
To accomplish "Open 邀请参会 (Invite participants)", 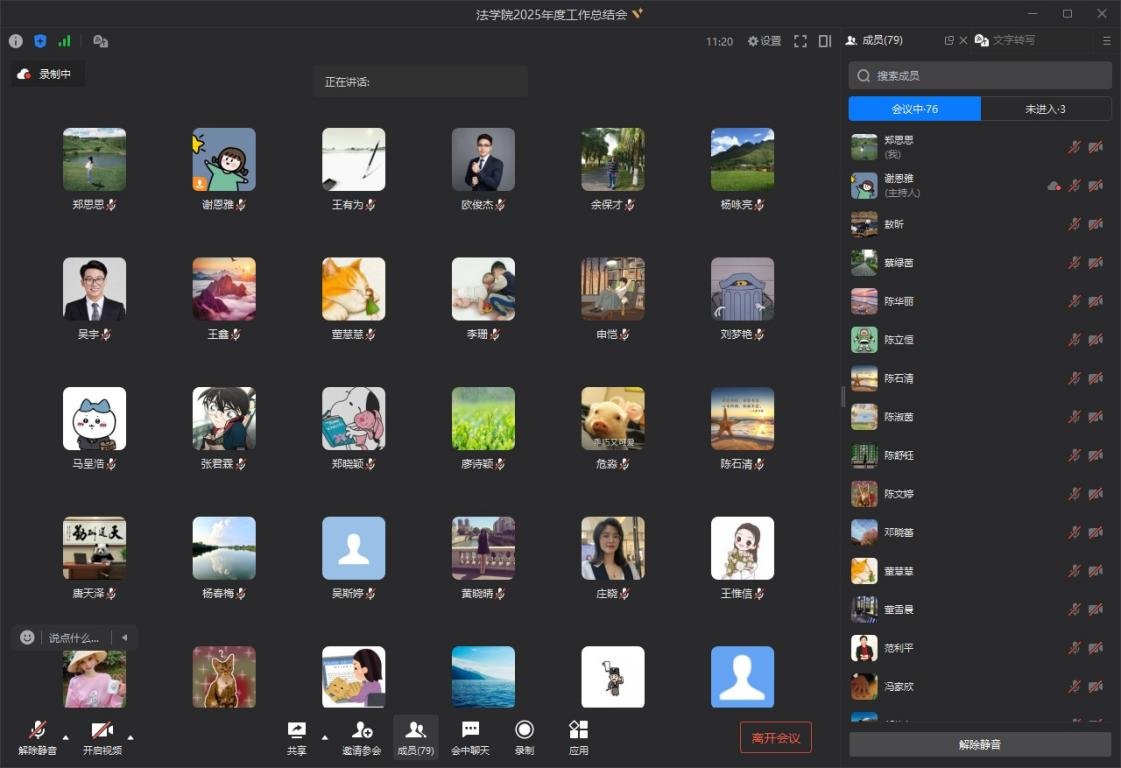I will click(x=361, y=731).
